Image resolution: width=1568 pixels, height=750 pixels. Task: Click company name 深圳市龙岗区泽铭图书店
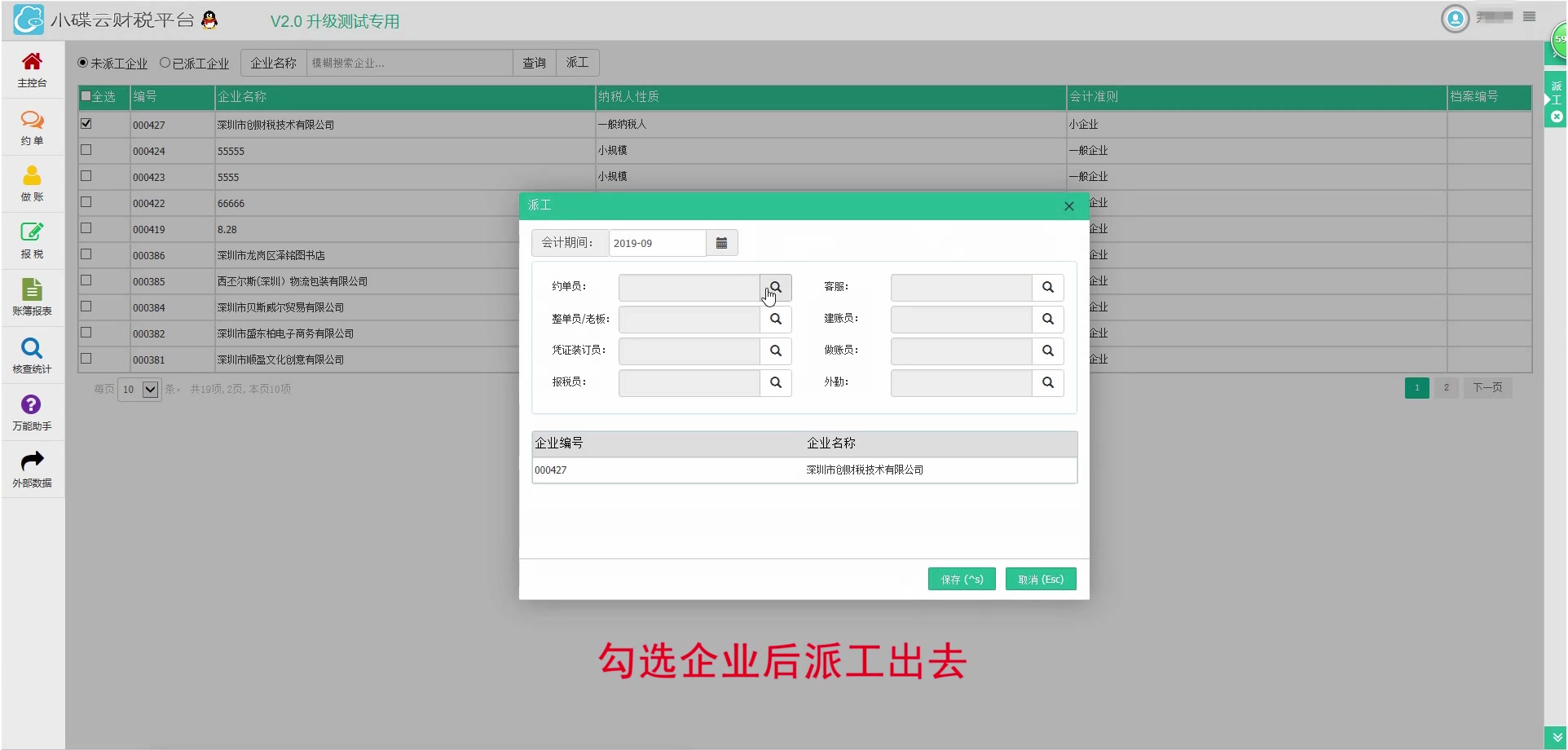click(271, 255)
